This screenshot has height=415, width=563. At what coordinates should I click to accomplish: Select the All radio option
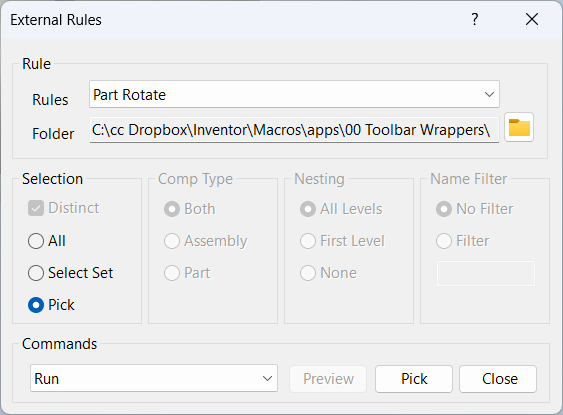[47, 241]
